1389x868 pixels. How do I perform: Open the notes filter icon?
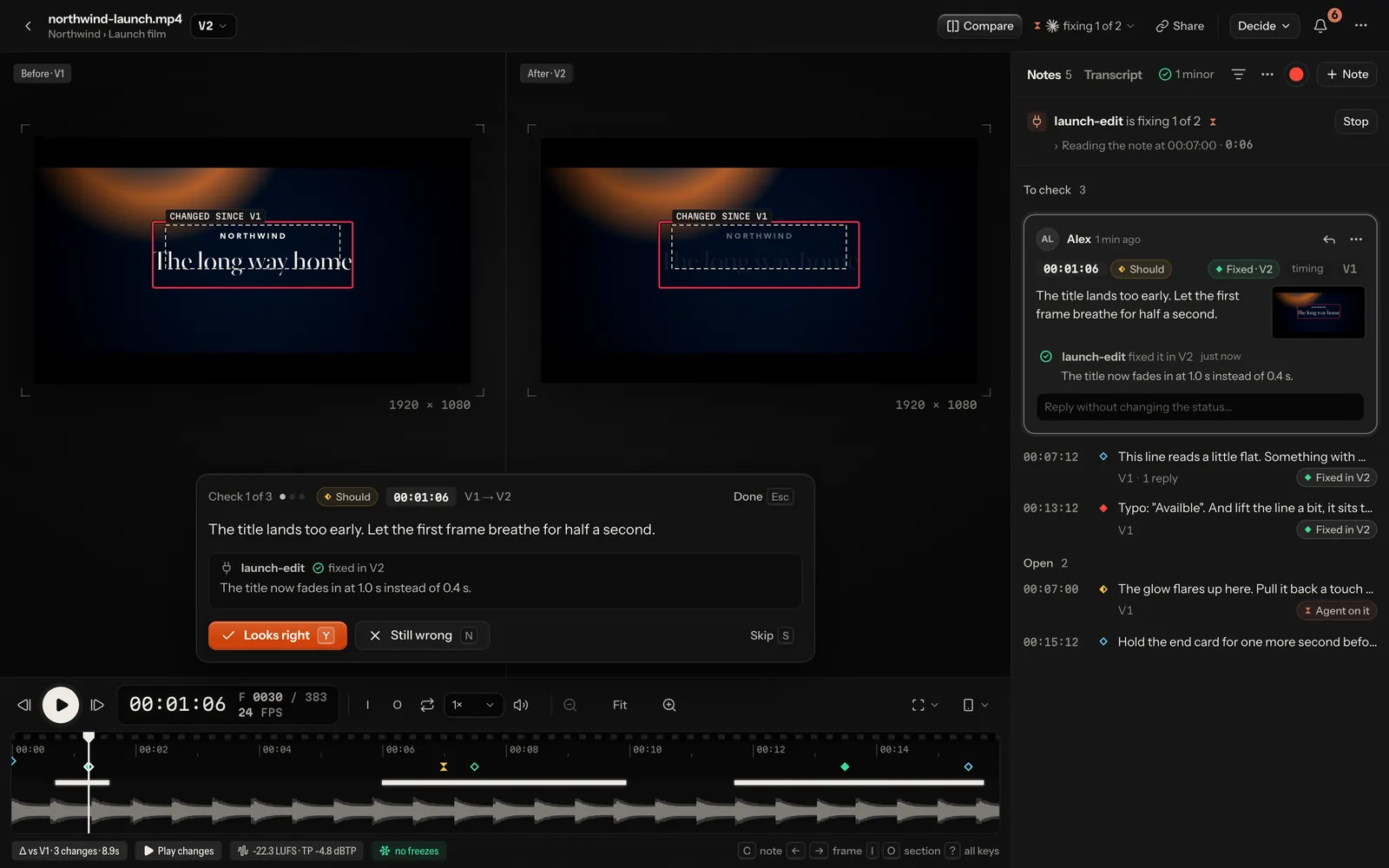click(1239, 75)
